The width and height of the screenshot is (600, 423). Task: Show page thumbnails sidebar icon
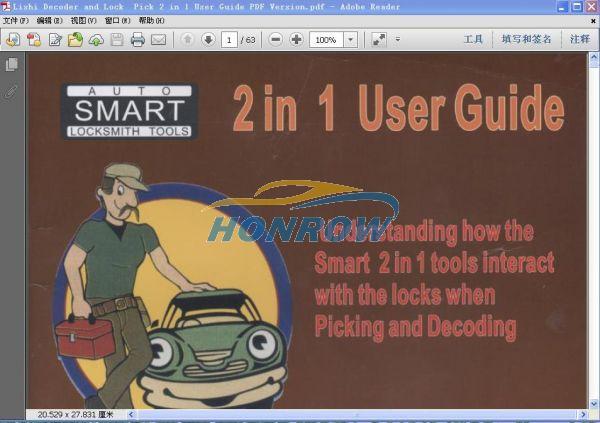pyautogui.click(x=11, y=64)
